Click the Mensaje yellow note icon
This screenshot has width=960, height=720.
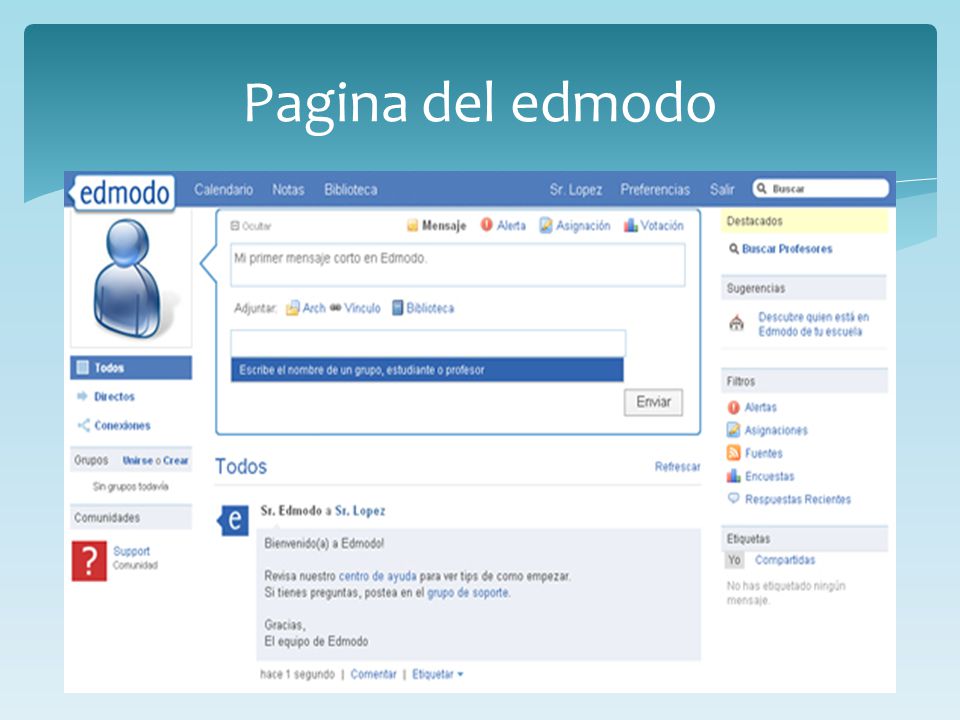(413, 226)
